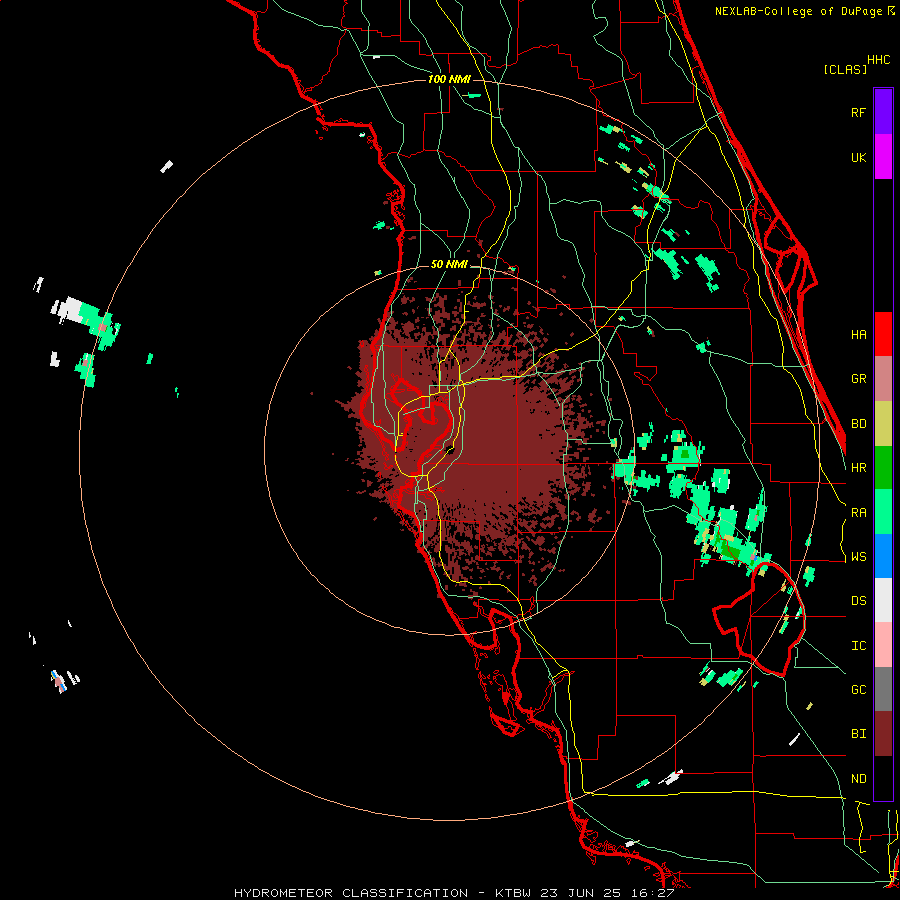Image resolution: width=900 pixels, height=900 pixels.
Task: Click the purple RF color swatch
Action: pos(883,112)
